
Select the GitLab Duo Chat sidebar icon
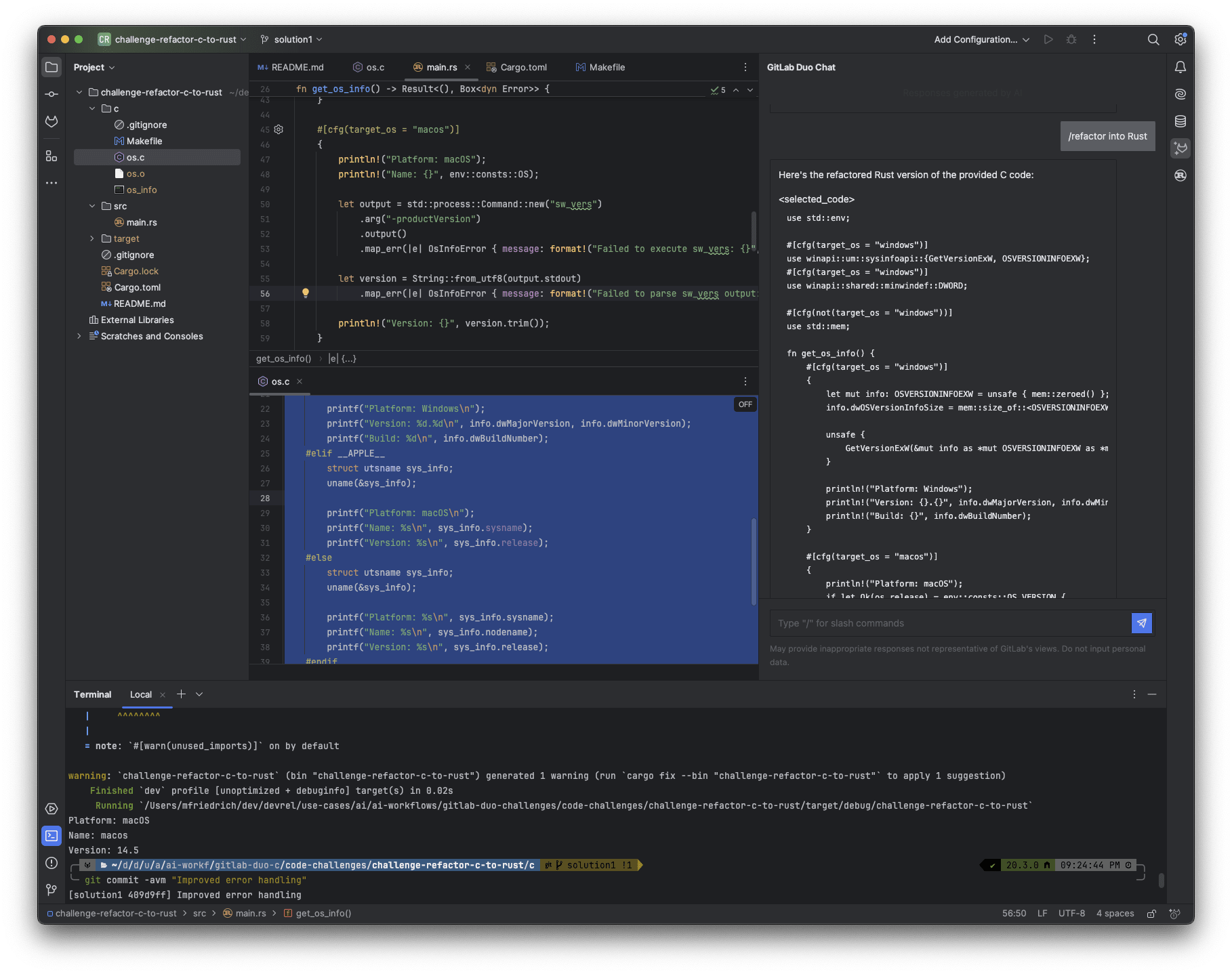[x=1180, y=148]
